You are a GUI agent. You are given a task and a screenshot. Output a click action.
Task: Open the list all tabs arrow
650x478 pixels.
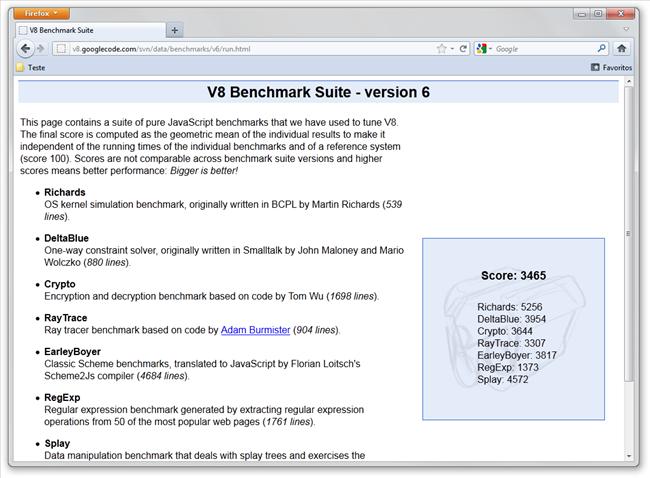click(x=626, y=29)
